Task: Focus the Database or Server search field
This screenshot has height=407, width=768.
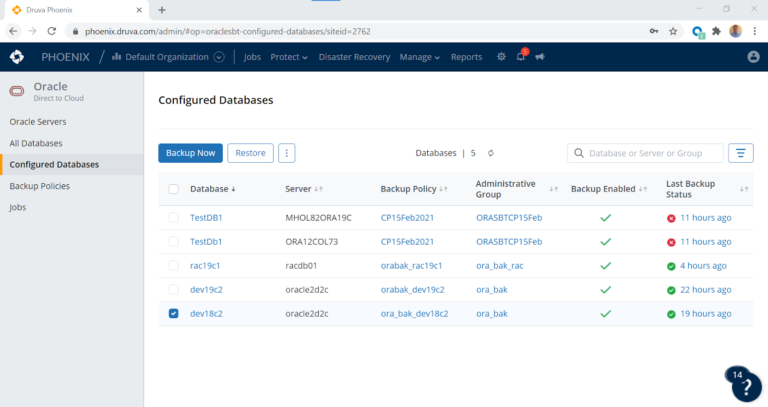Action: point(652,153)
